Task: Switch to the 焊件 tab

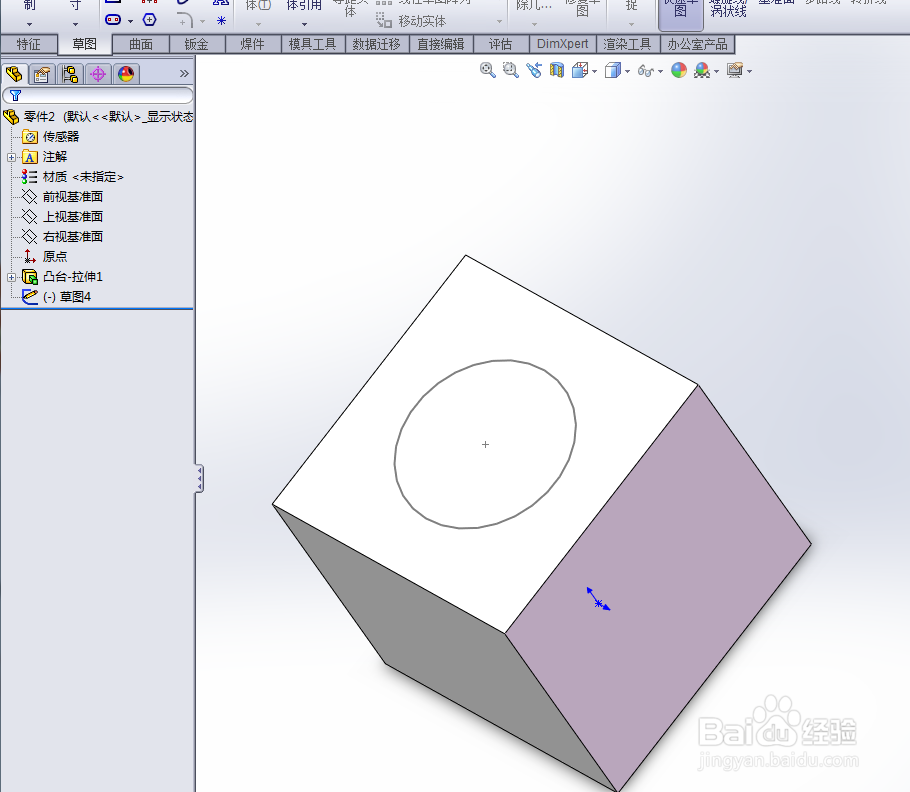Action: pyautogui.click(x=252, y=44)
